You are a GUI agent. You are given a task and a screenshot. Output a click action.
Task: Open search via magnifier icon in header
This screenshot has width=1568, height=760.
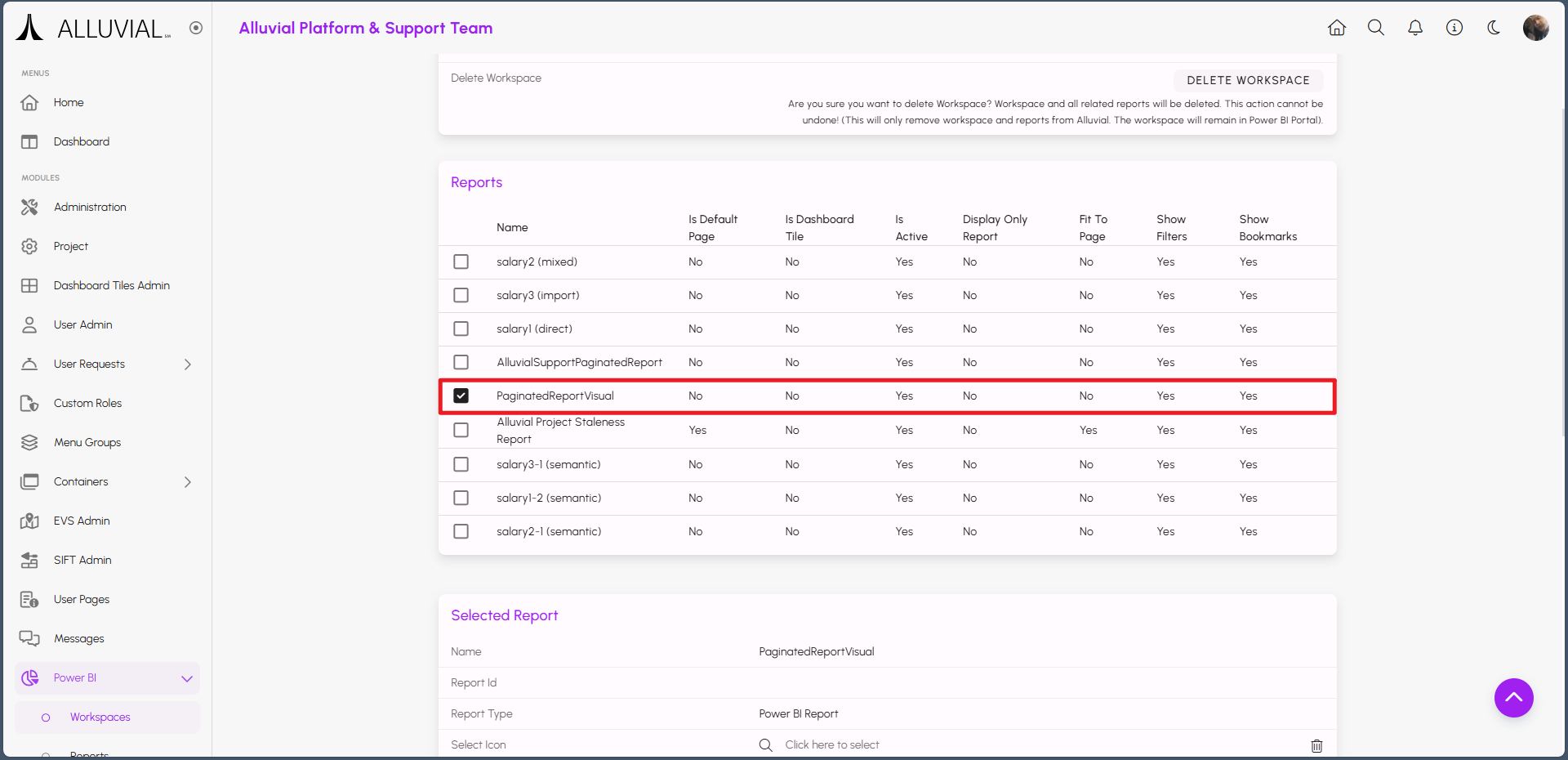[1376, 28]
